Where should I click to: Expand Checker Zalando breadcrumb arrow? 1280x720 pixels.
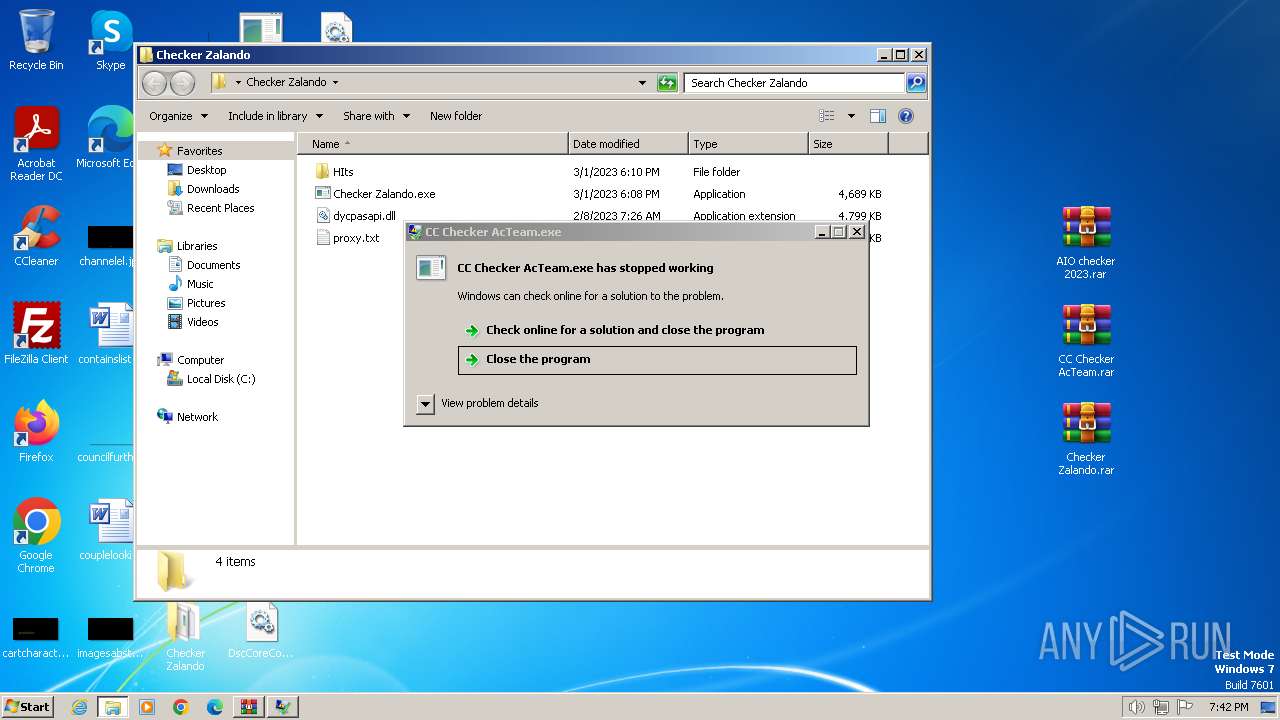coord(335,83)
